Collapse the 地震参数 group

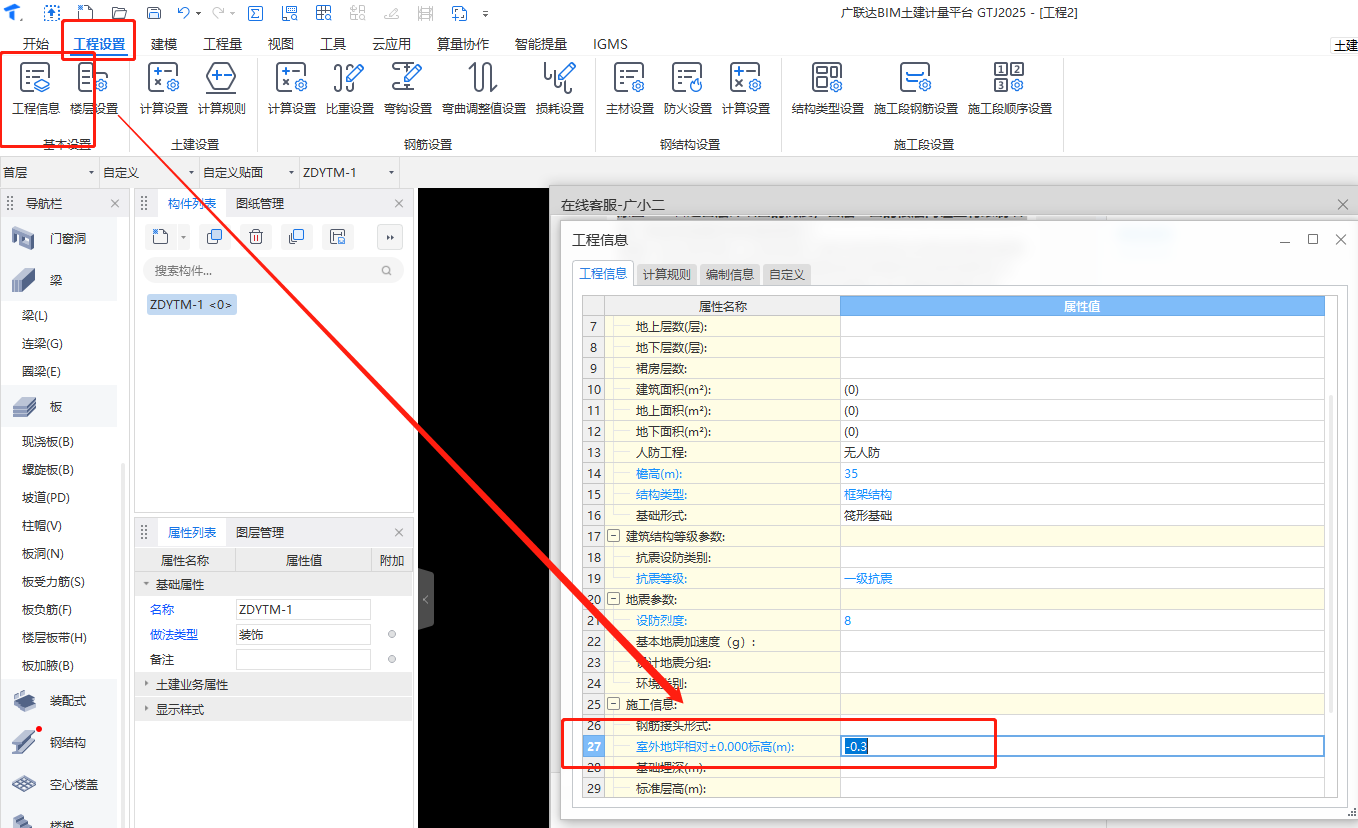point(614,600)
